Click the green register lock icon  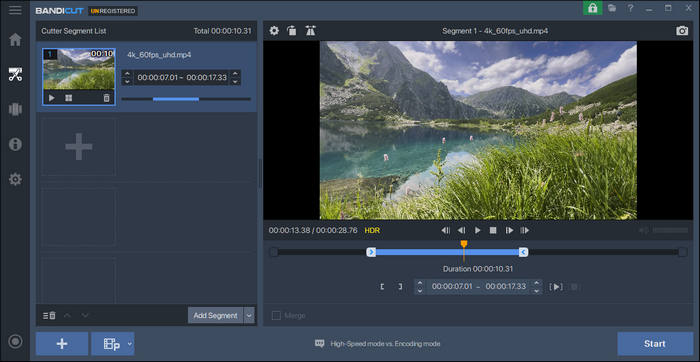pos(592,8)
